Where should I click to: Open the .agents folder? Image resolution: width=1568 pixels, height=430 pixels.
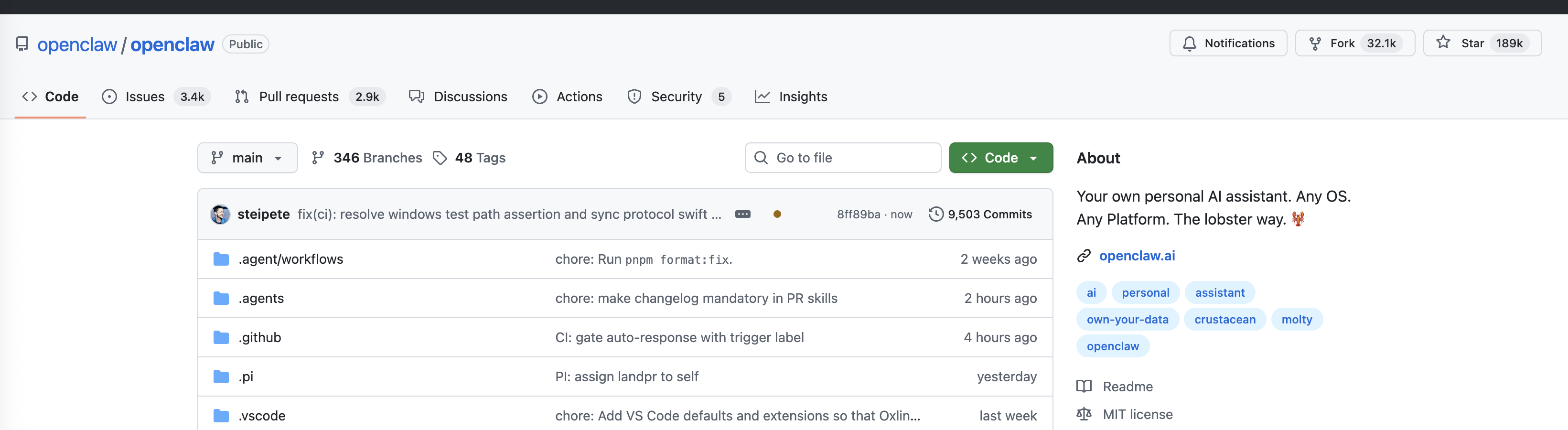click(261, 299)
